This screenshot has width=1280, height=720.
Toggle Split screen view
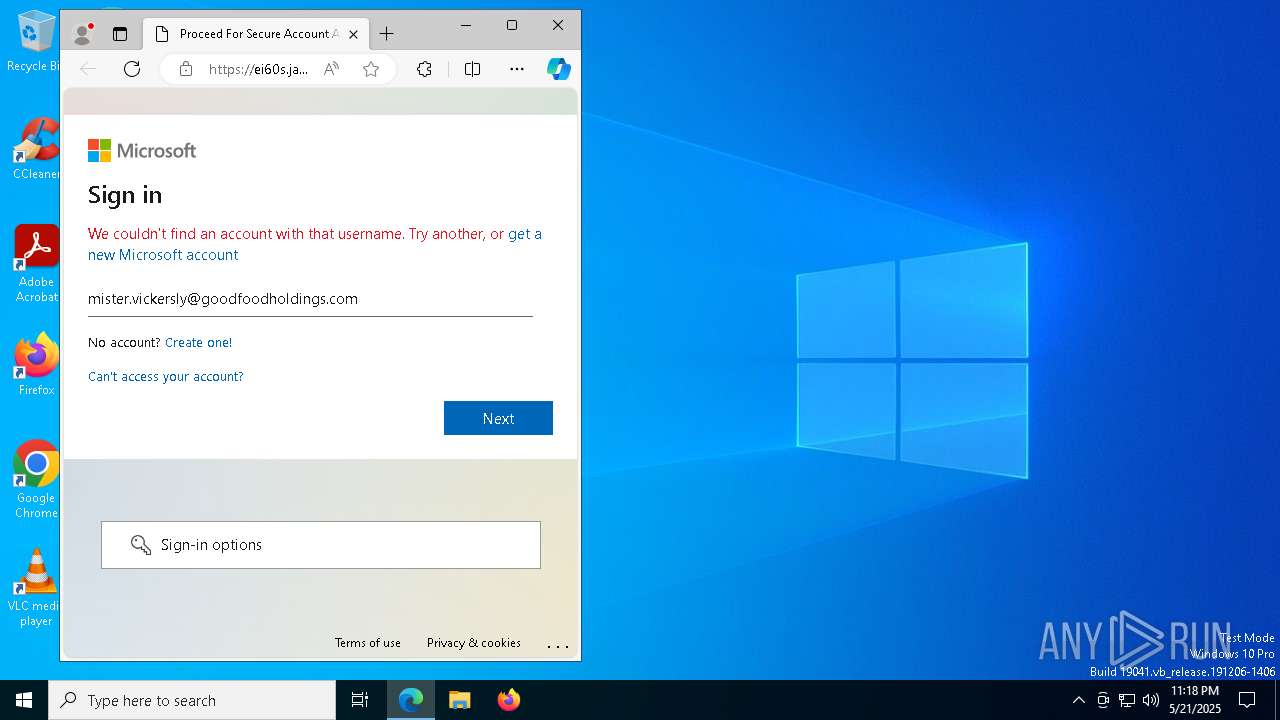click(472, 69)
